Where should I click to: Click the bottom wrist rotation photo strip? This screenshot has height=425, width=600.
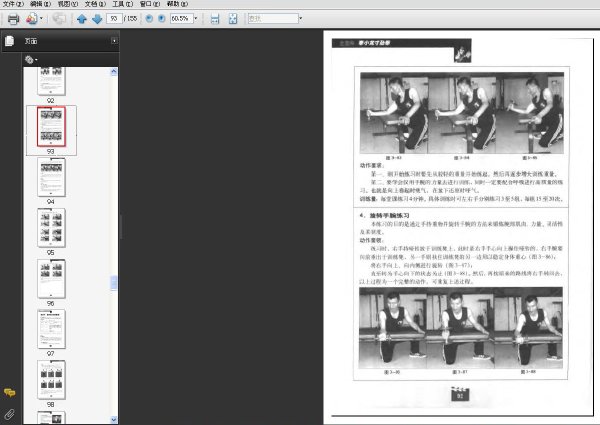461,328
